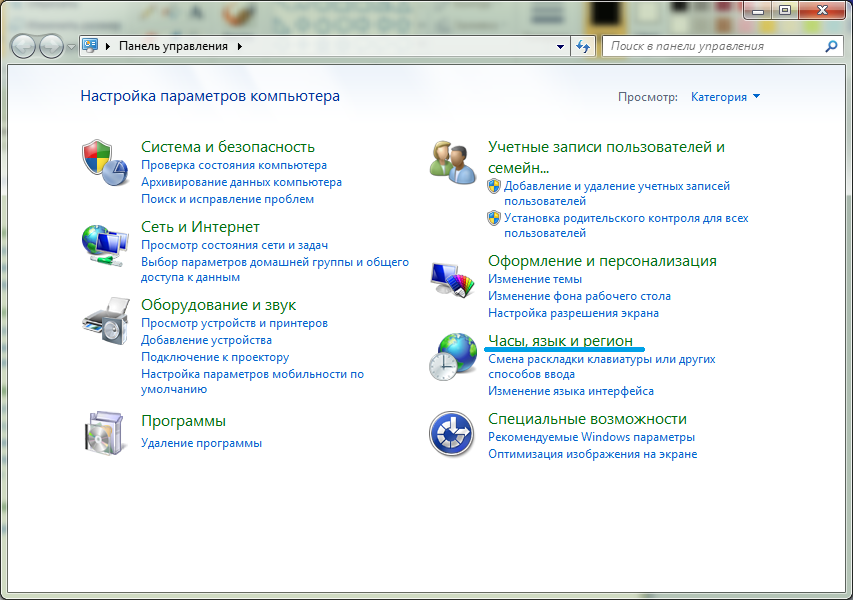
Task: Click the Forward navigation arrow button
Action: click(51, 47)
